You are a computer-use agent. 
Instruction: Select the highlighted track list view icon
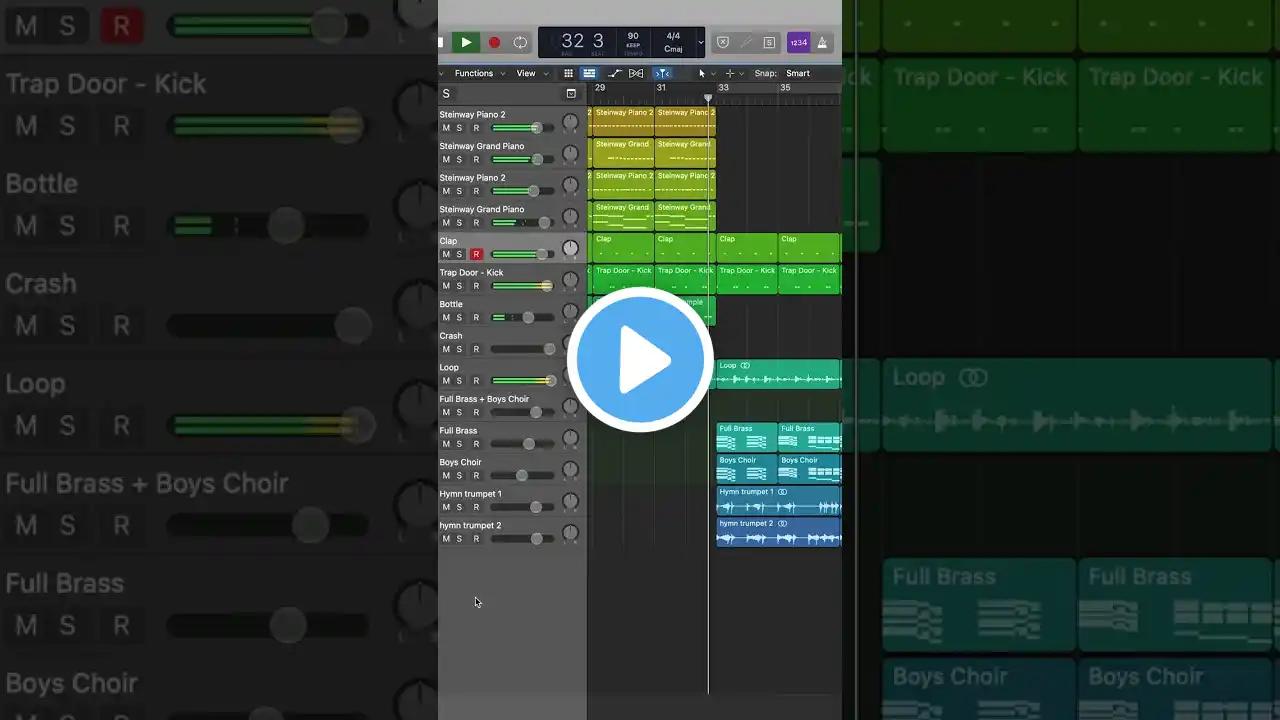589,73
